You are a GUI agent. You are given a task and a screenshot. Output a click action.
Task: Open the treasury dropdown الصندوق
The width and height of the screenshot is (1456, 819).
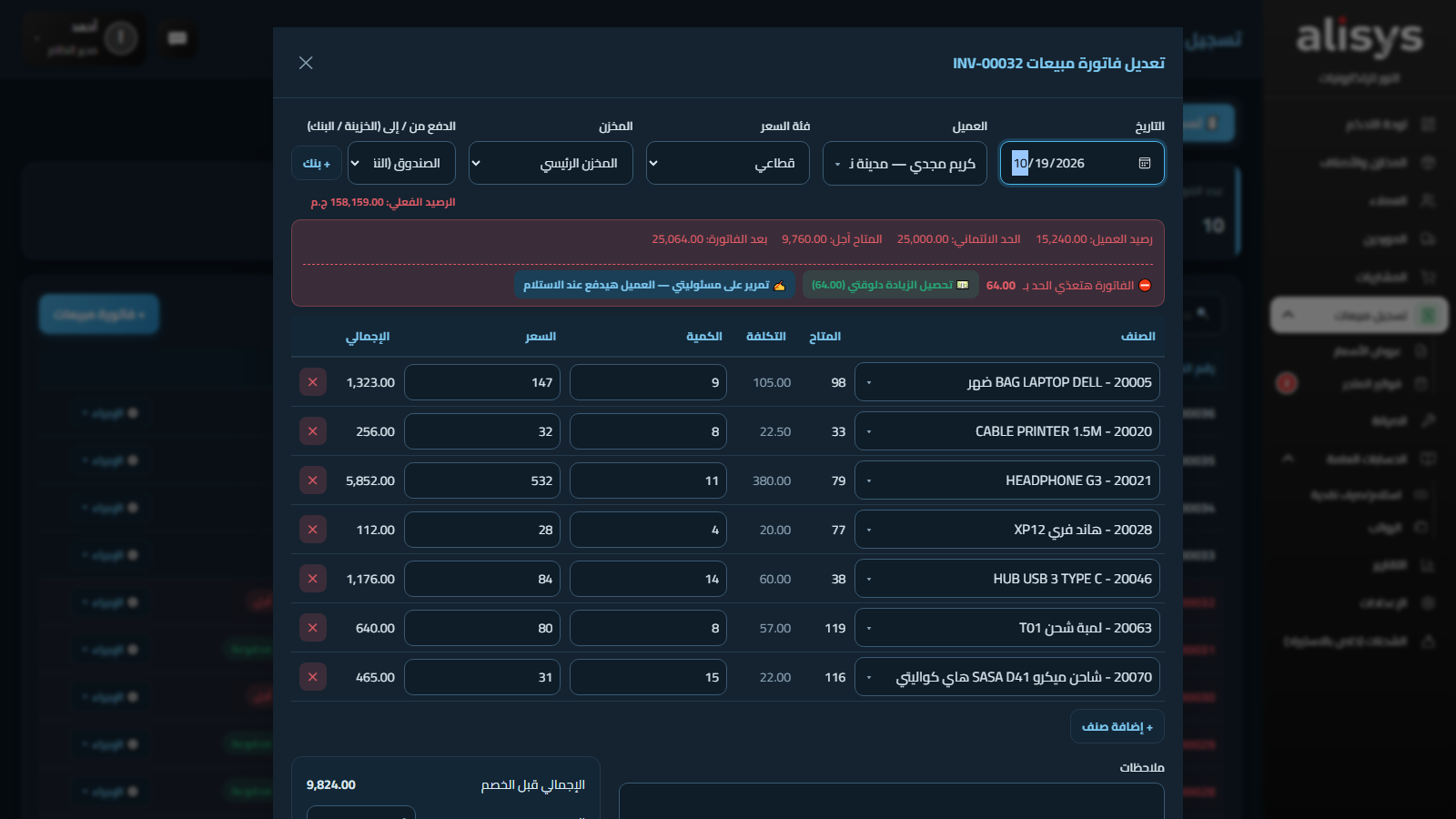[x=401, y=164]
